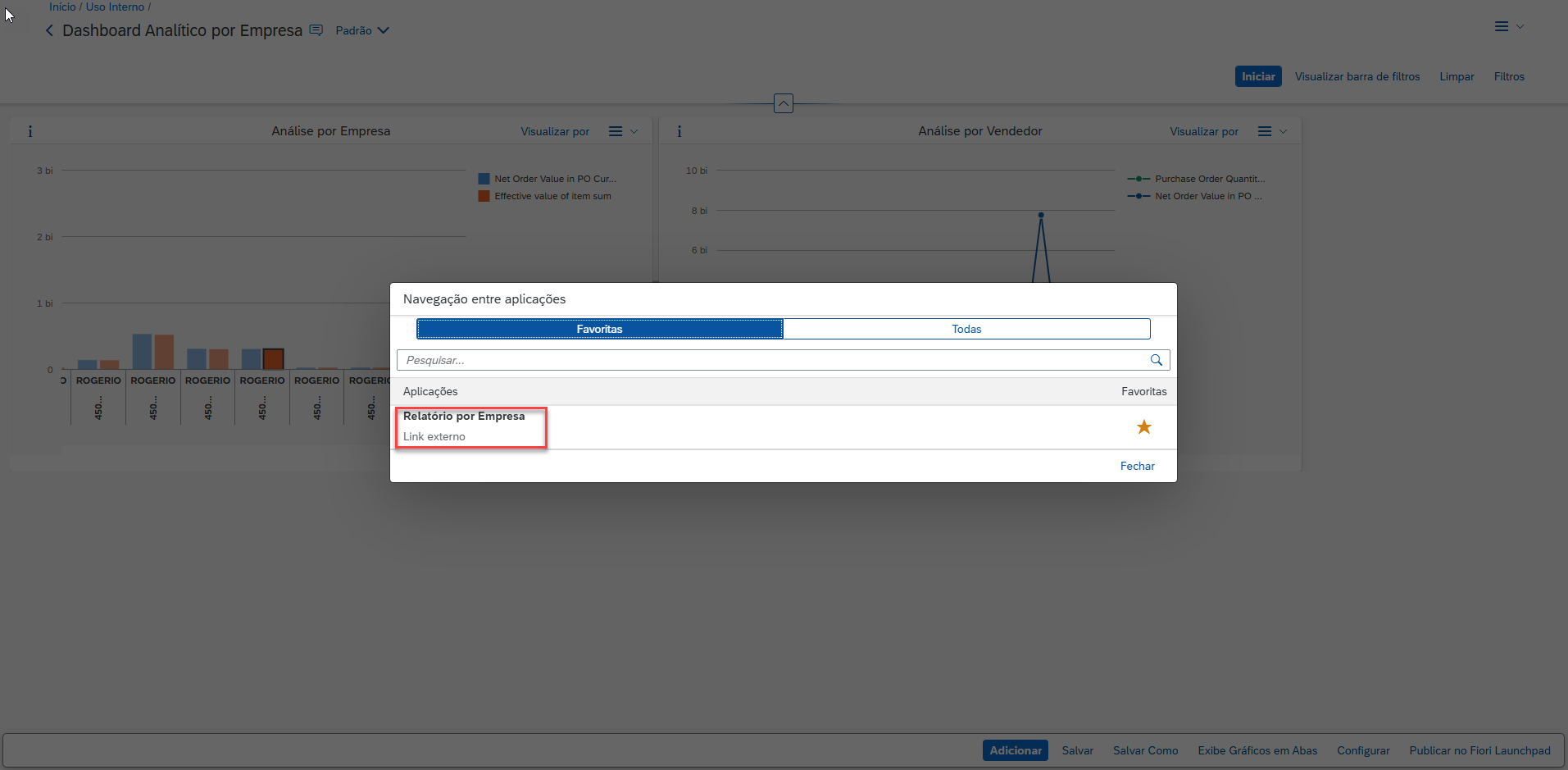The image size is (1568, 770).
Task: Click info icon on Análise por Vendedor
Action: tap(679, 131)
